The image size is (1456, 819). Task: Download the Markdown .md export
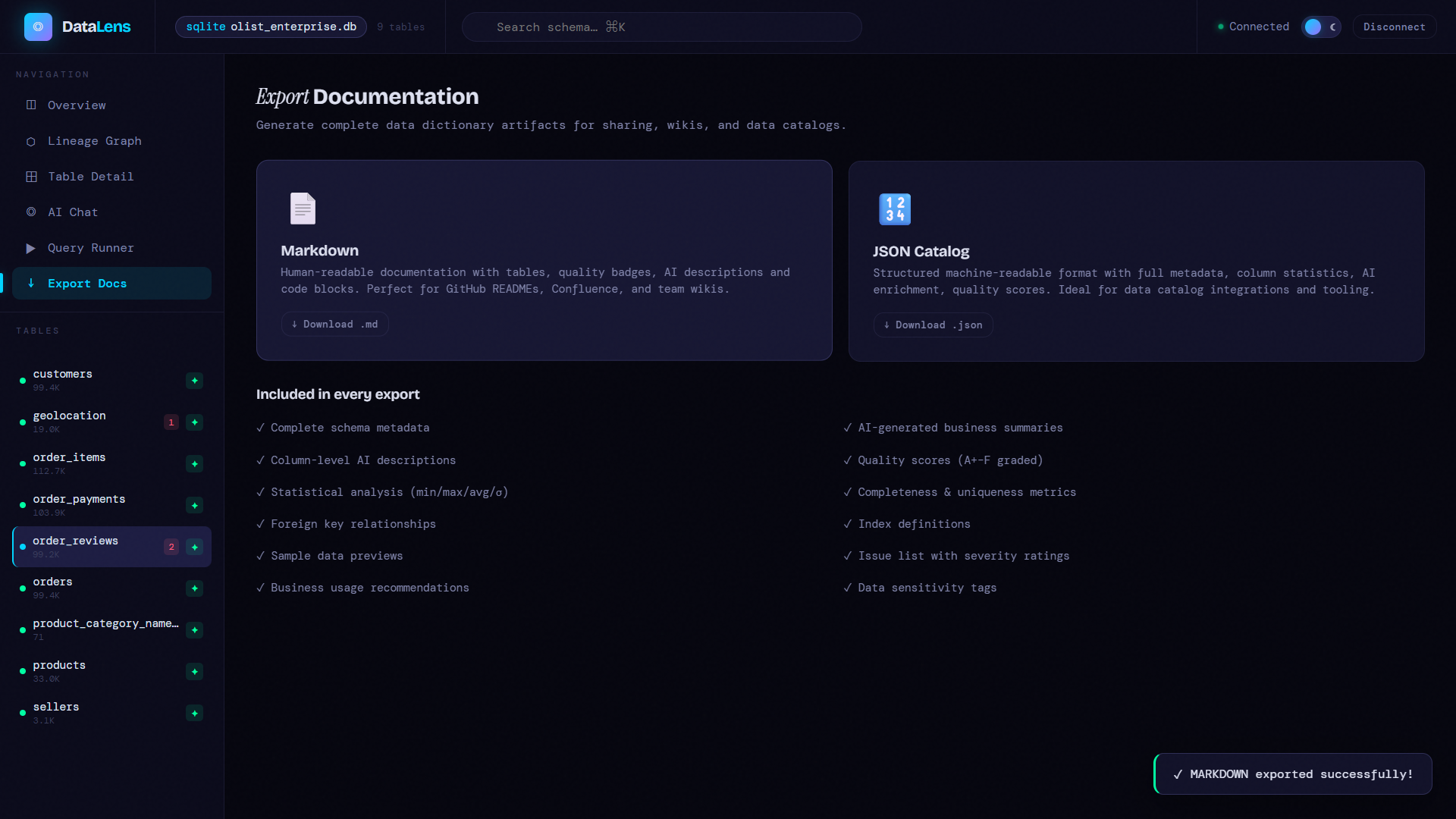[334, 325]
